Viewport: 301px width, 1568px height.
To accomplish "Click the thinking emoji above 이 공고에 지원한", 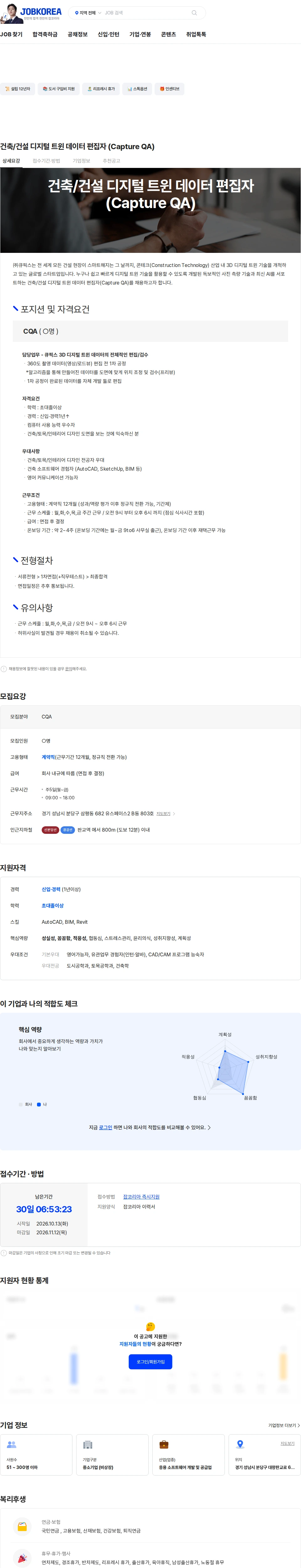I will point(150,1326).
